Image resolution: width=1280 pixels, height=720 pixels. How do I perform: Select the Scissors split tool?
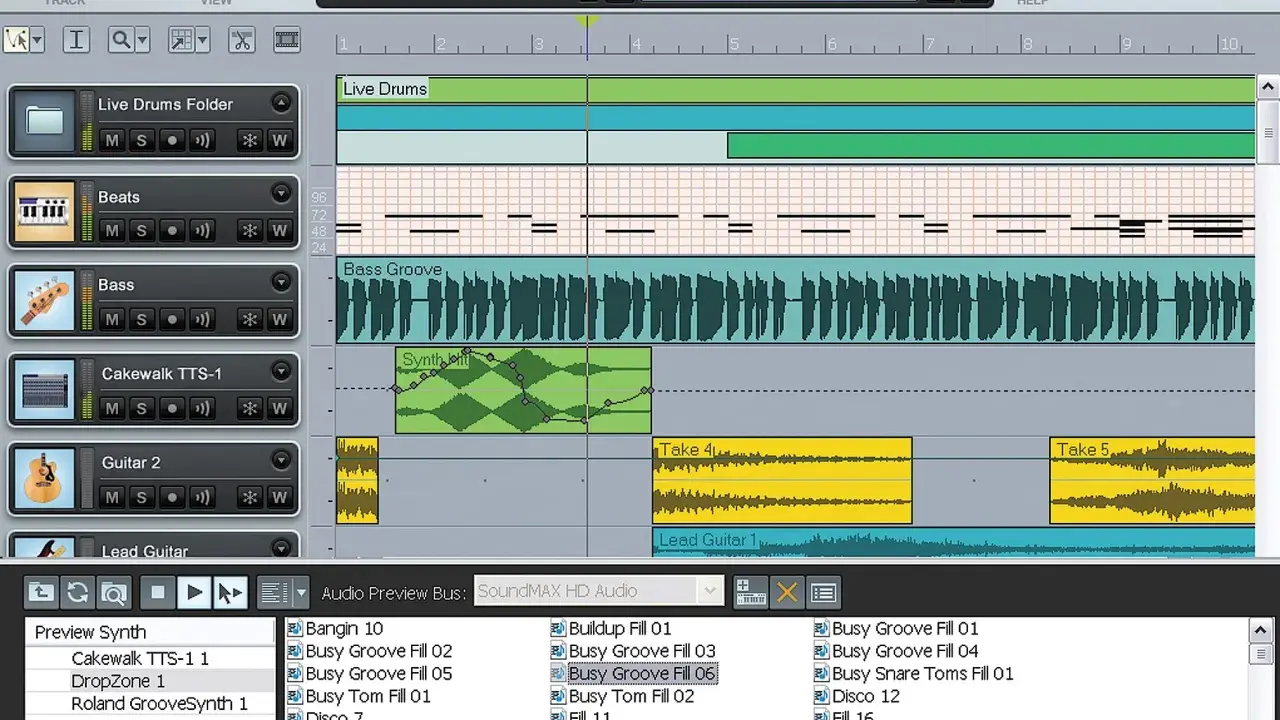pos(241,40)
